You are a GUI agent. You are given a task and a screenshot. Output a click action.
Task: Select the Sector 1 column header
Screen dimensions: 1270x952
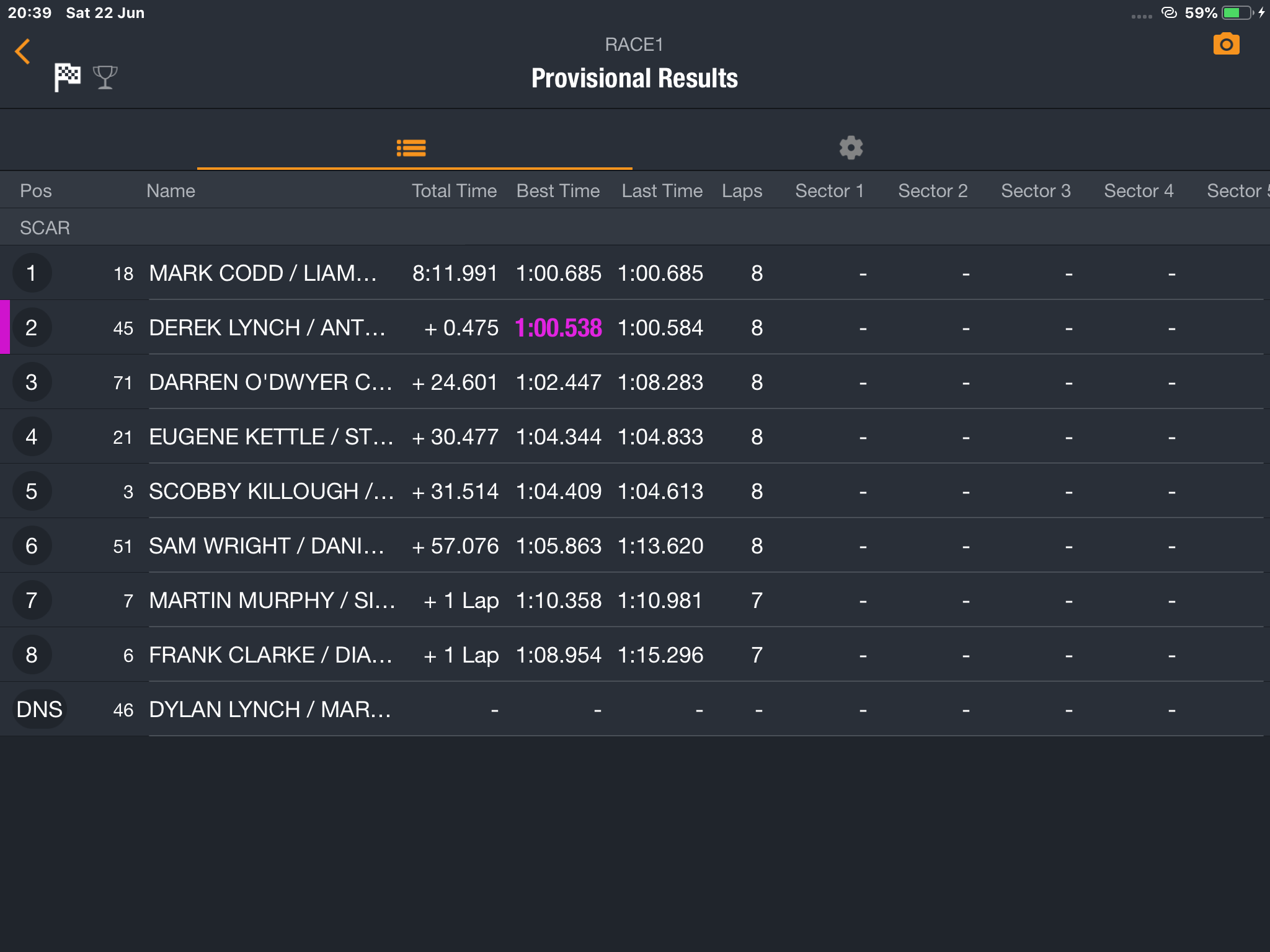point(829,191)
